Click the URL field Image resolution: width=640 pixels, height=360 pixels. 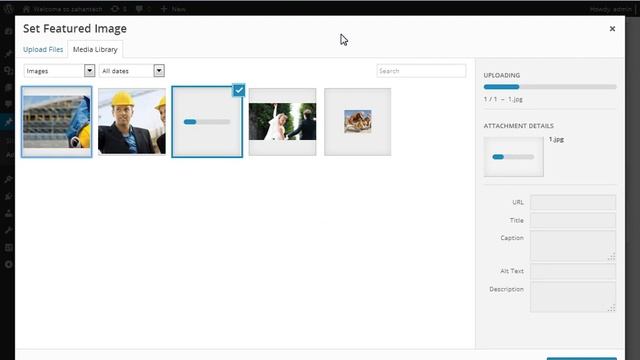573,202
